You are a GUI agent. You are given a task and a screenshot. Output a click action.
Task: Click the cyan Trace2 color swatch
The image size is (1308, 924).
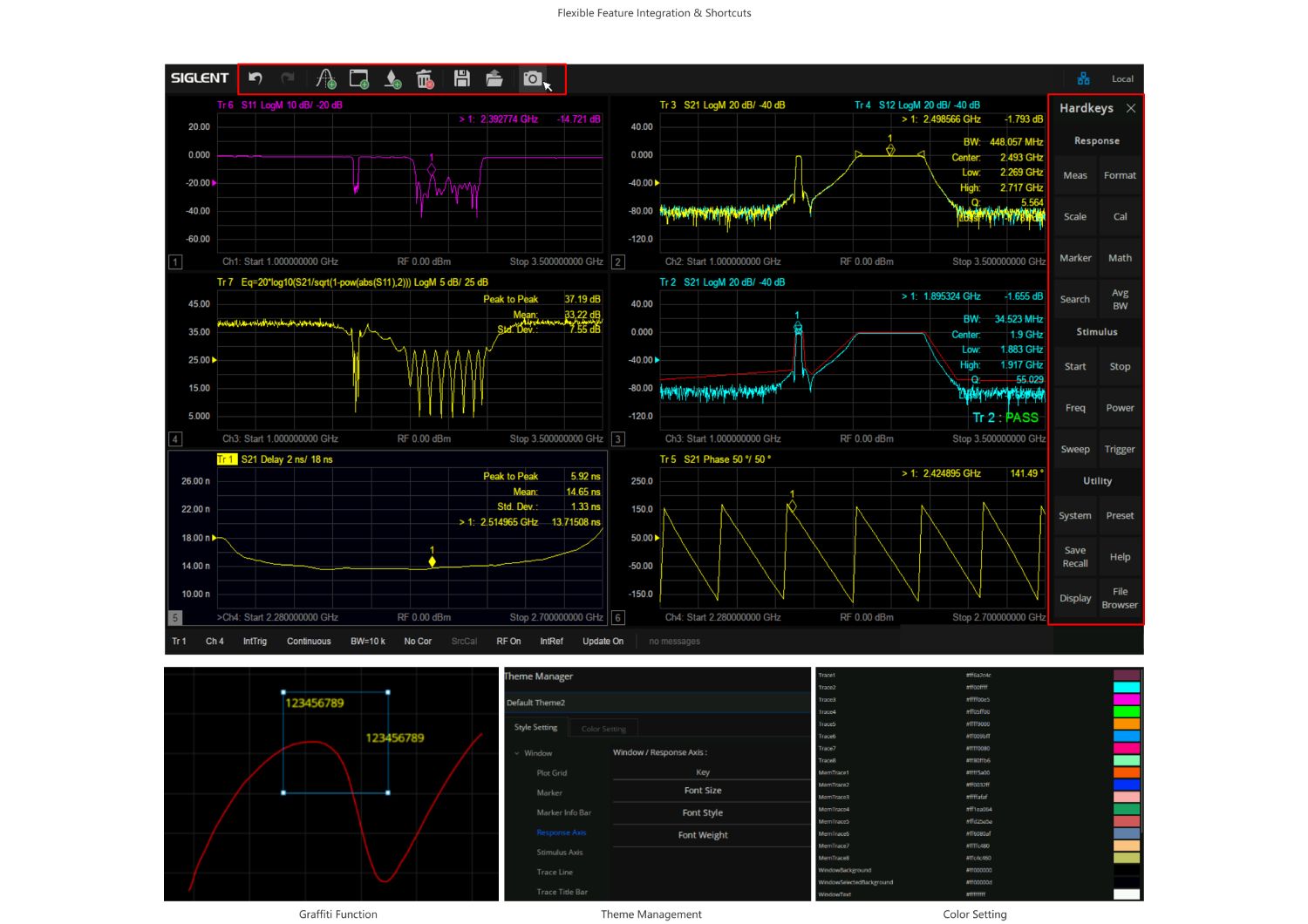click(1126, 687)
